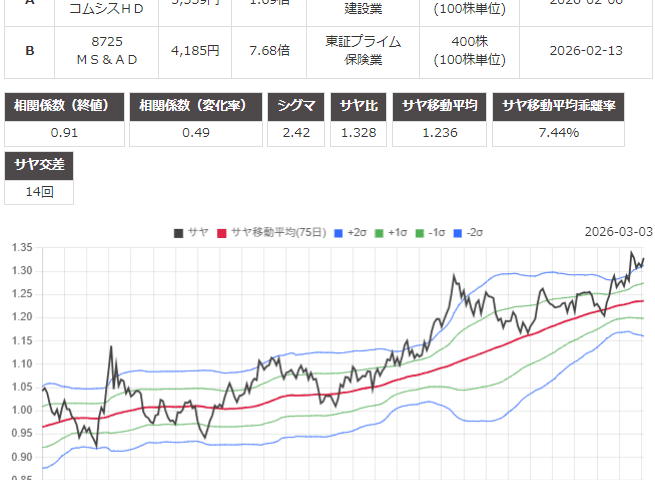The width and height of the screenshot is (655, 480).
Task: Hide the -2σ band via legend
Action: point(469,233)
